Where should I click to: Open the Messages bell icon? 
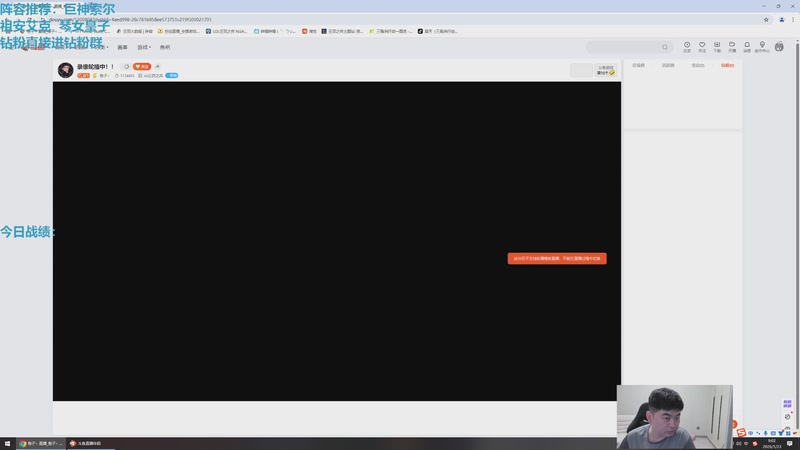747,47
